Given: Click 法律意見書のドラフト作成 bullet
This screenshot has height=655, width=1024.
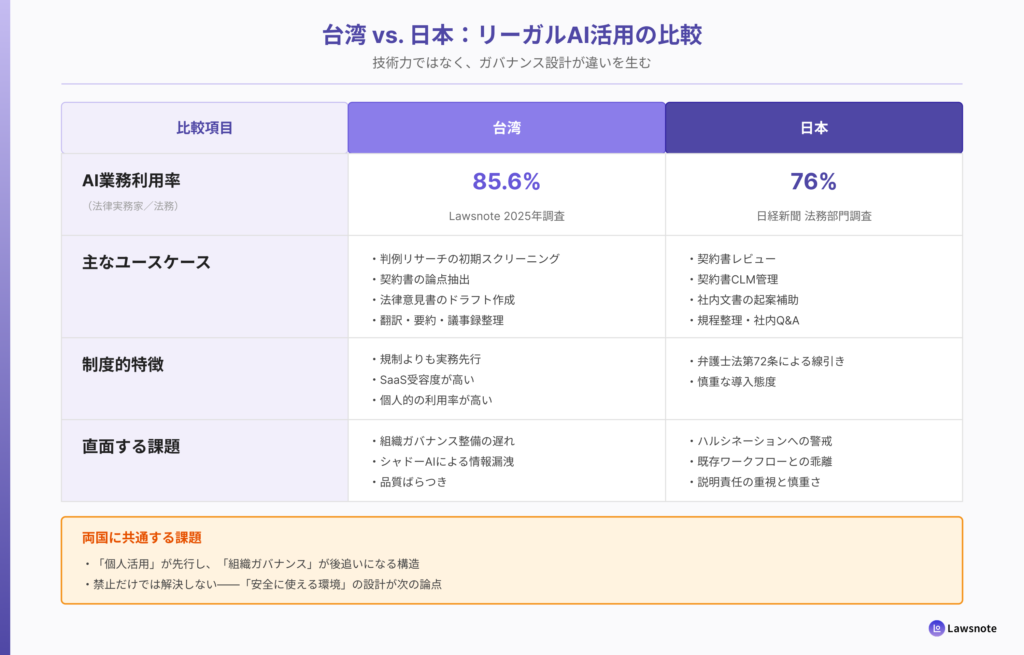Looking at the screenshot, I should coord(442,300).
